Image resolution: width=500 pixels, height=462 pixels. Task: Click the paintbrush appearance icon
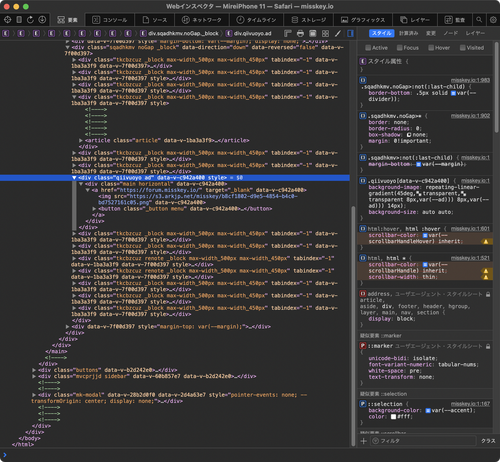coord(338,33)
